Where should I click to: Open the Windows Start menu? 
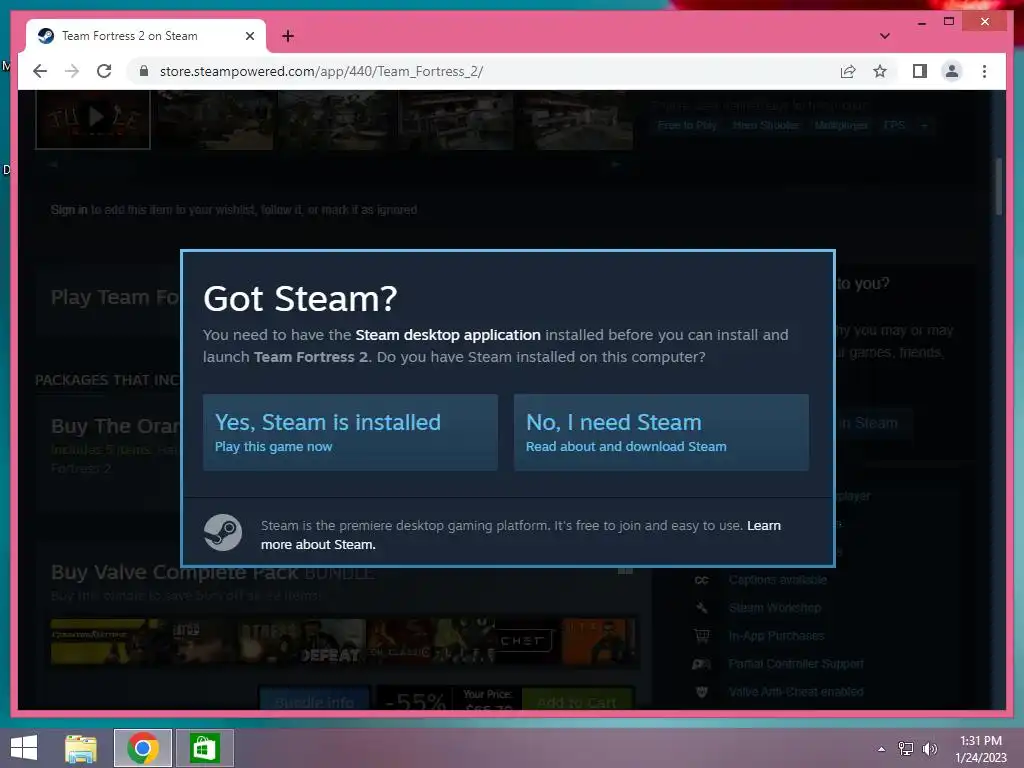pos(24,748)
